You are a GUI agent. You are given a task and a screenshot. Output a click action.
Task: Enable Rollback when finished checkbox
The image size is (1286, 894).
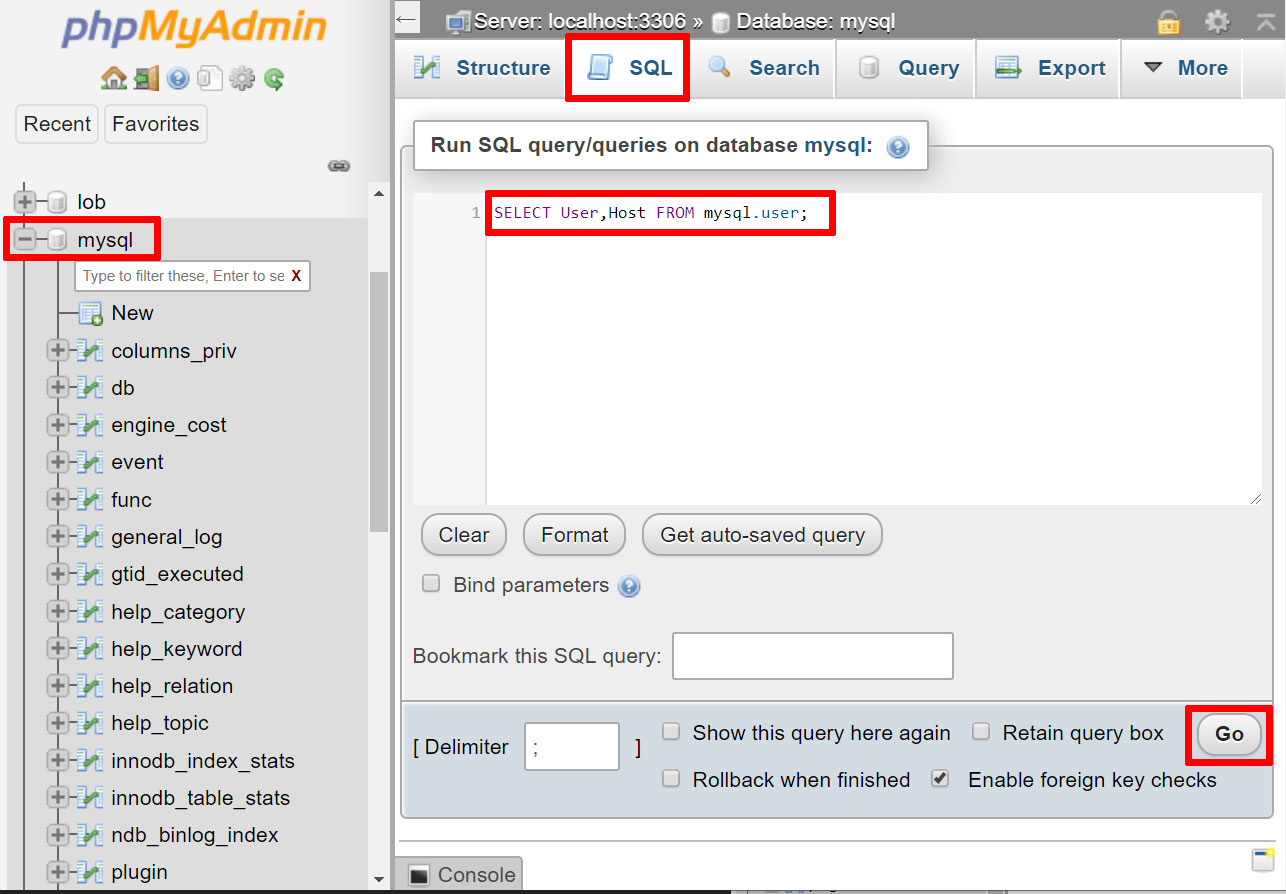coord(671,778)
